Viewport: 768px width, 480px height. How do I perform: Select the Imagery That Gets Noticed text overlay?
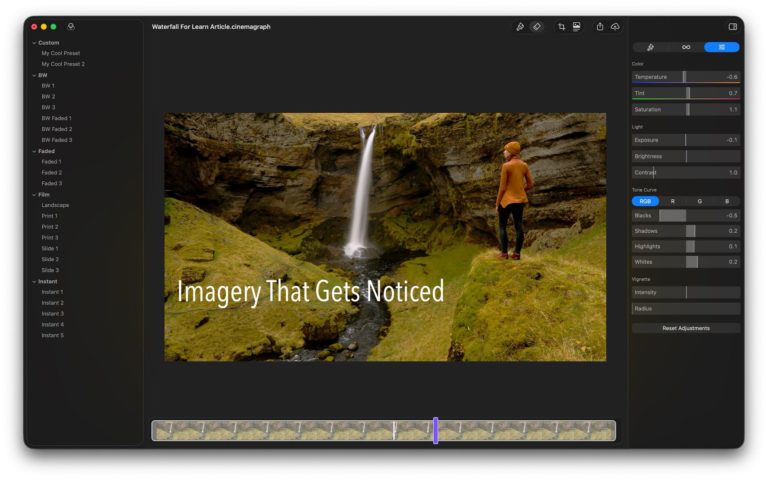[x=311, y=291]
